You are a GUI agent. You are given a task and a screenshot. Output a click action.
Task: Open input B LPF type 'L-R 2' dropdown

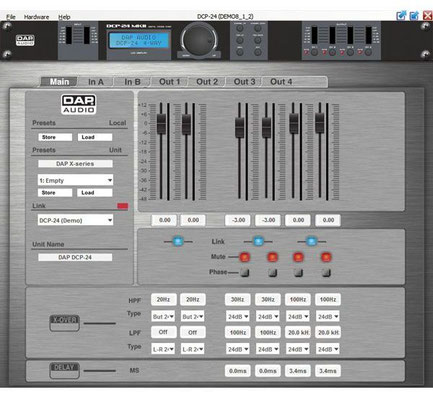193,349
